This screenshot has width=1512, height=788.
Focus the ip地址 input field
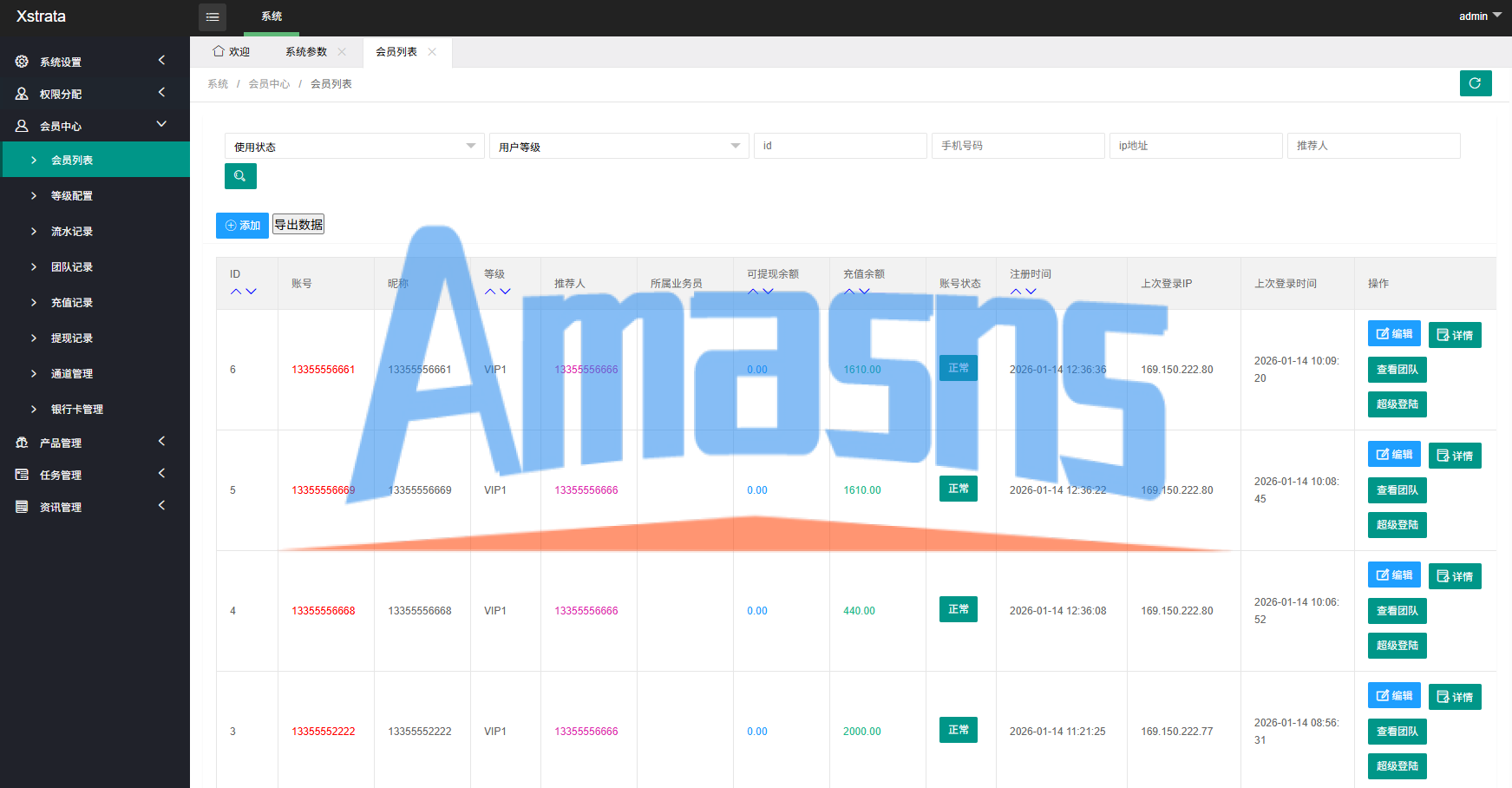pos(1196,146)
